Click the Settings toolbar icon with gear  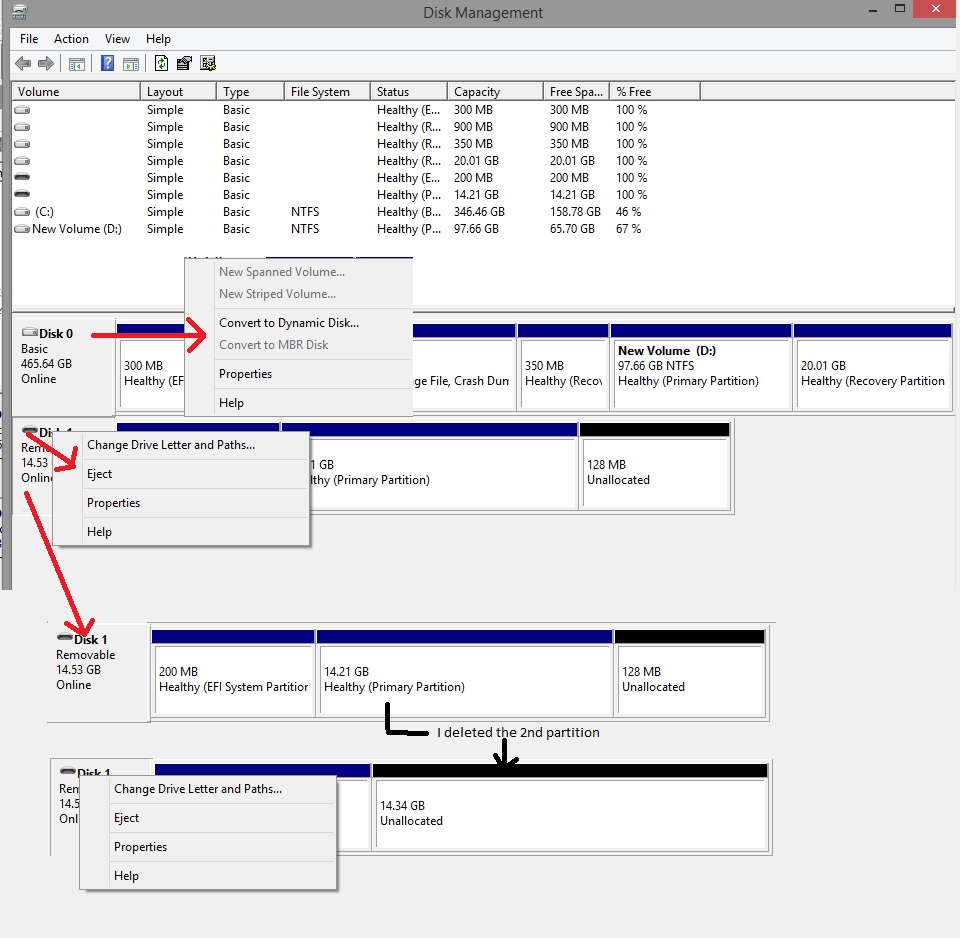tap(208, 64)
